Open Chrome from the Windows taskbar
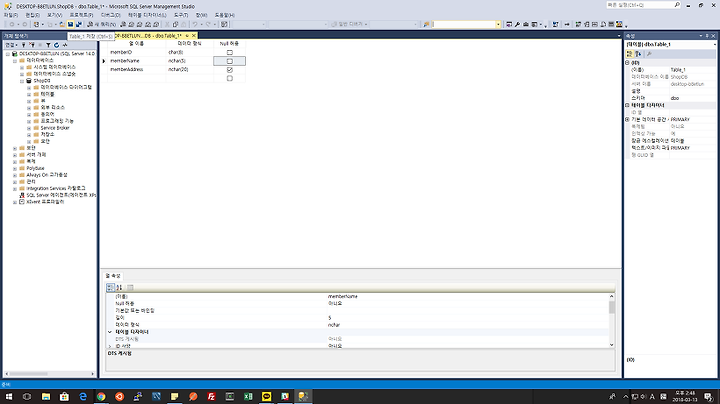The image size is (720, 404). pos(101,396)
